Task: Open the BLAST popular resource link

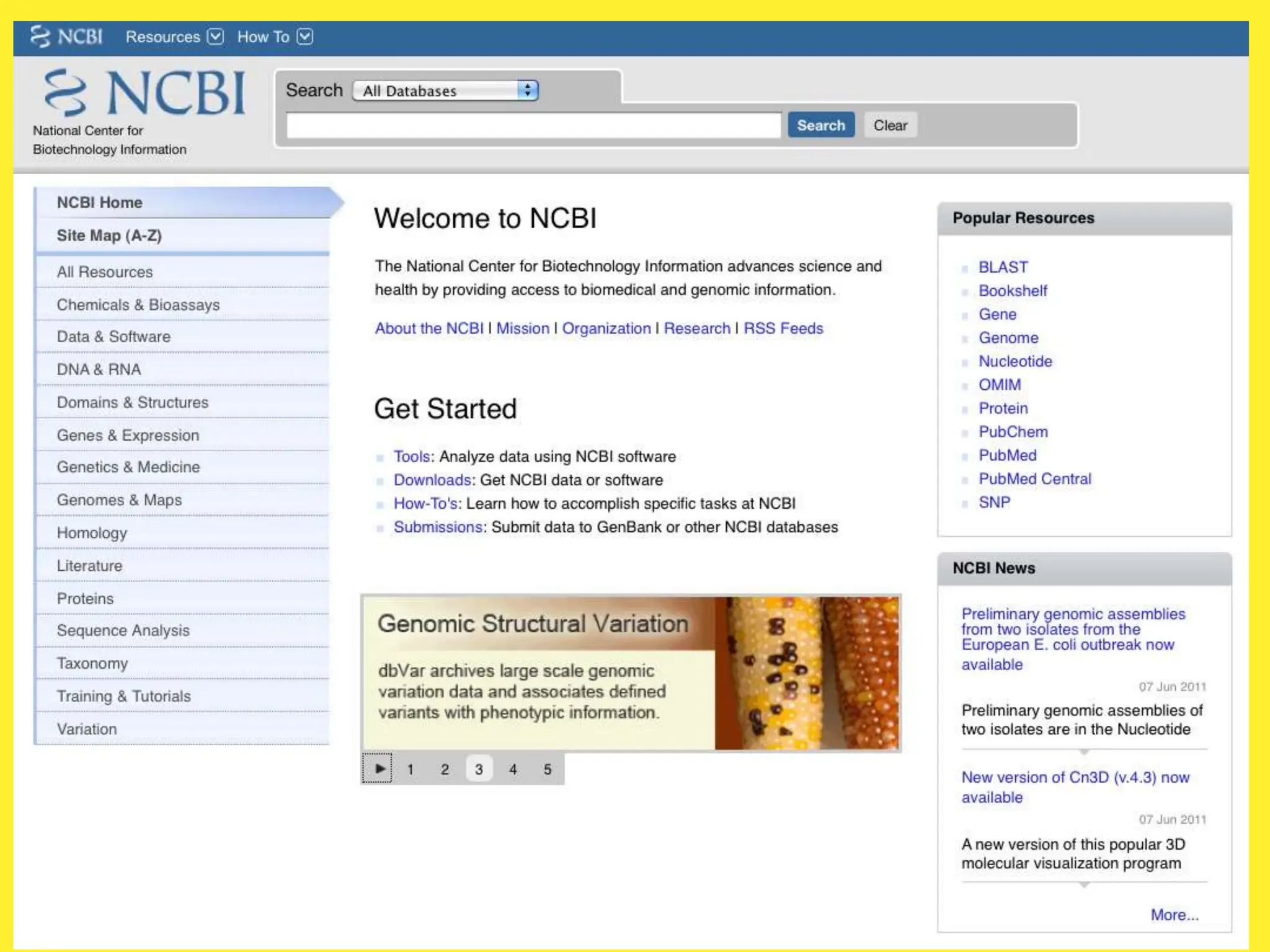Action: pos(1003,267)
